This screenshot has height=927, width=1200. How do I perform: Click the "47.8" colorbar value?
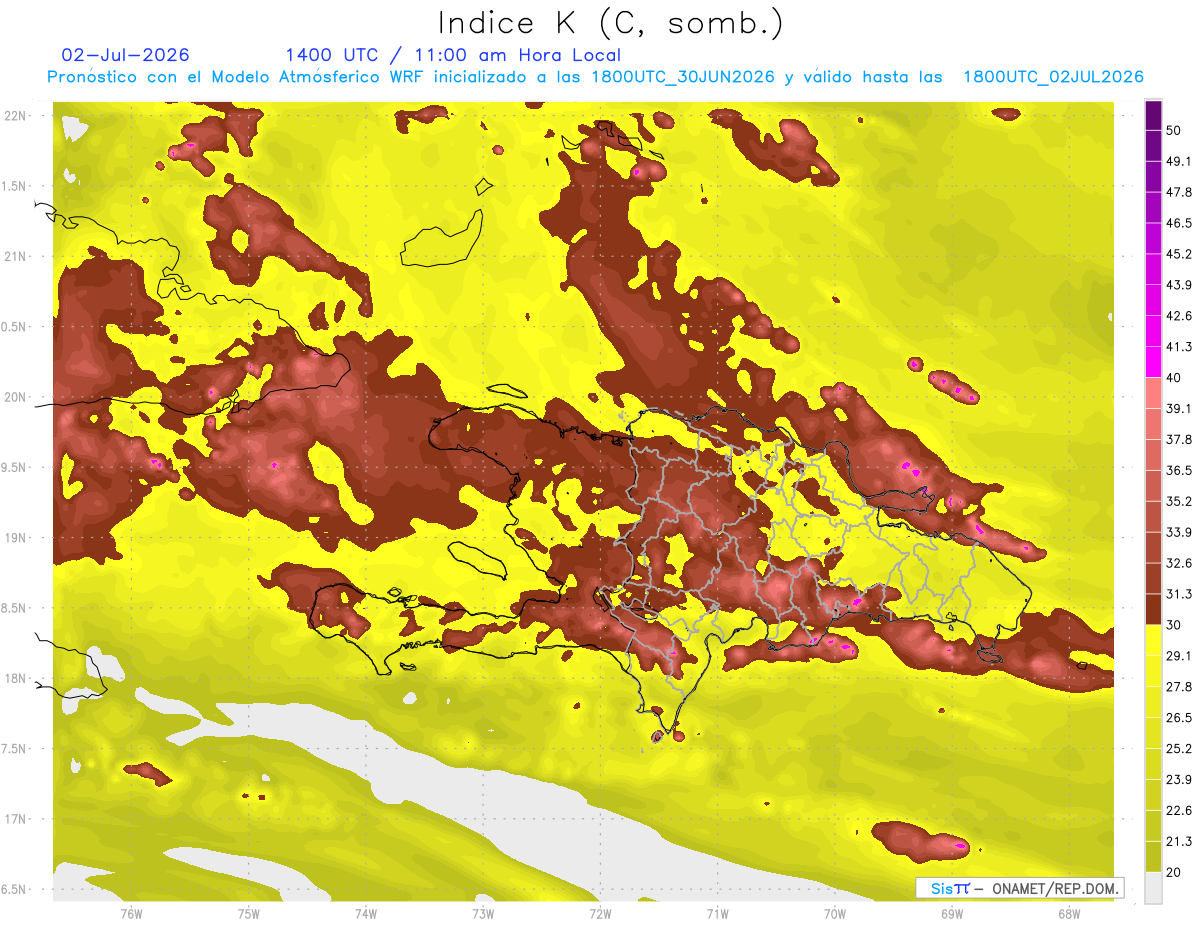[1178, 192]
